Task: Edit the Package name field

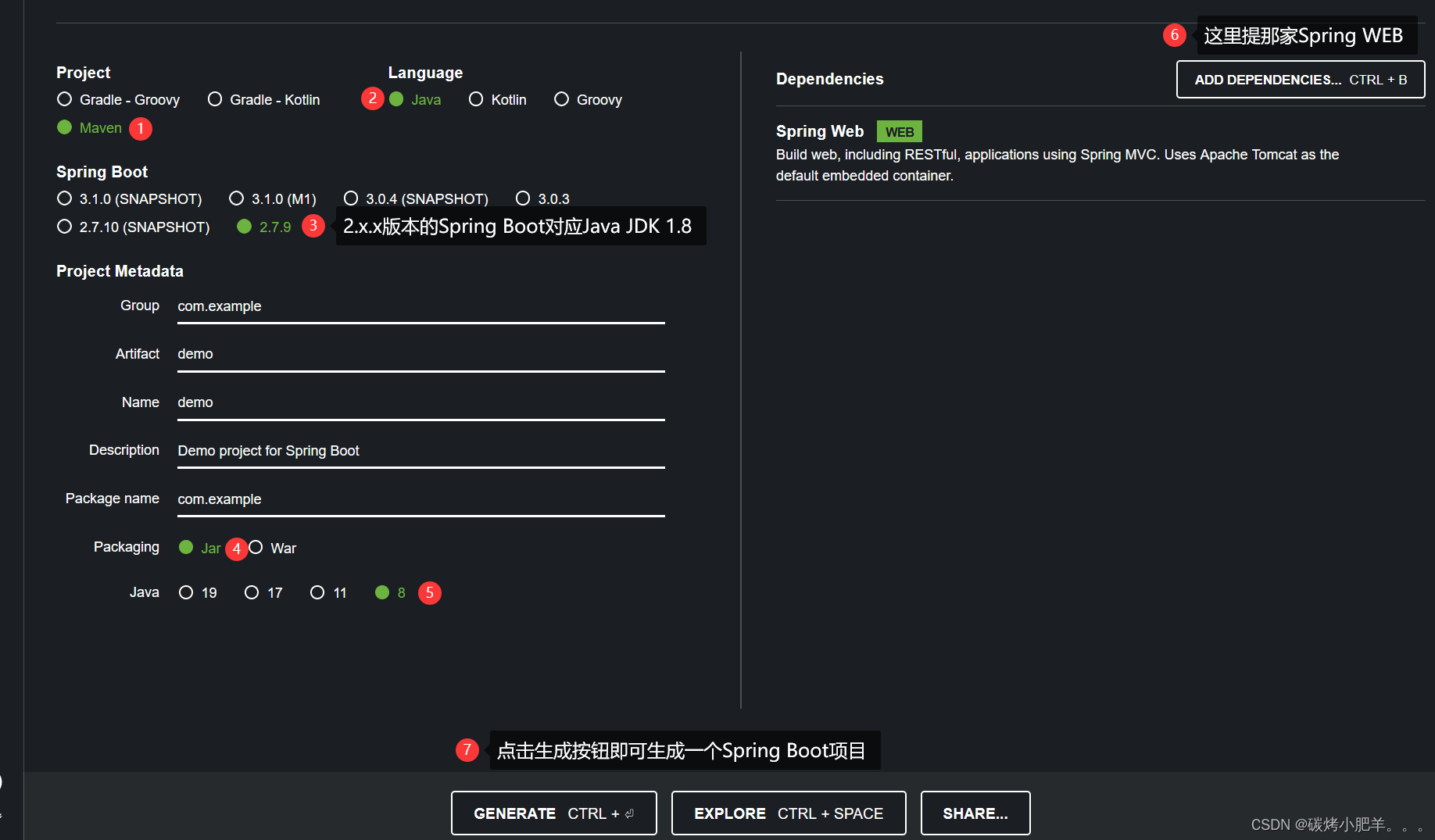Action: point(421,500)
